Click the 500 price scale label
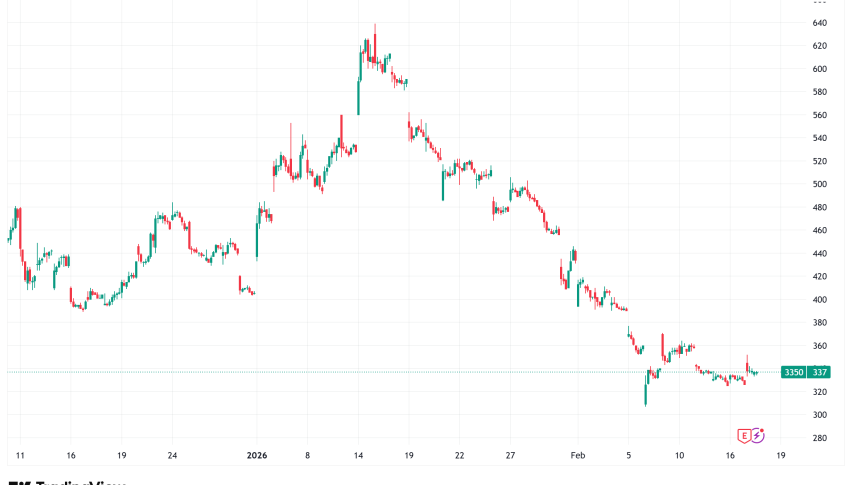The image size is (852, 485). pos(819,184)
